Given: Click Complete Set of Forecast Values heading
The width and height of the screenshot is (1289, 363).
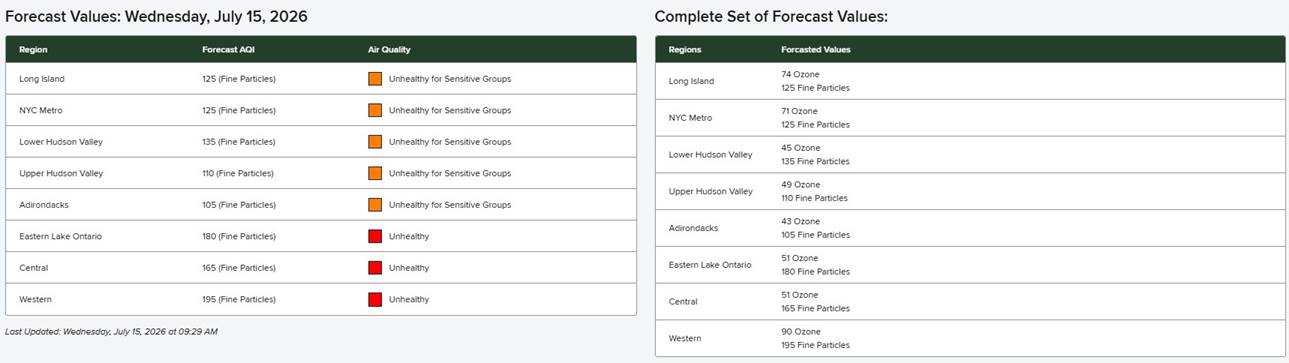Looking at the screenshot, I should tap(771, 17).
